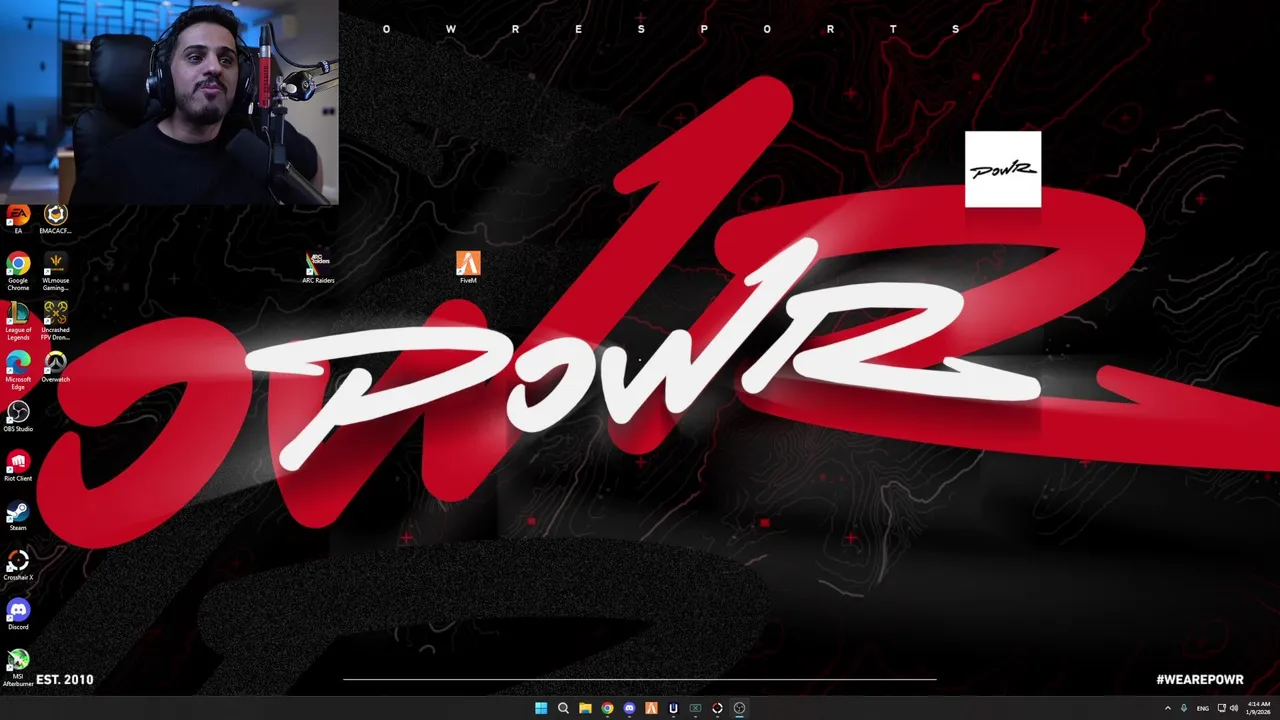This screenshot has width=1280, height=720.
Task: Open the OBS Studio desktop shortcut
Action: point(18,417)
